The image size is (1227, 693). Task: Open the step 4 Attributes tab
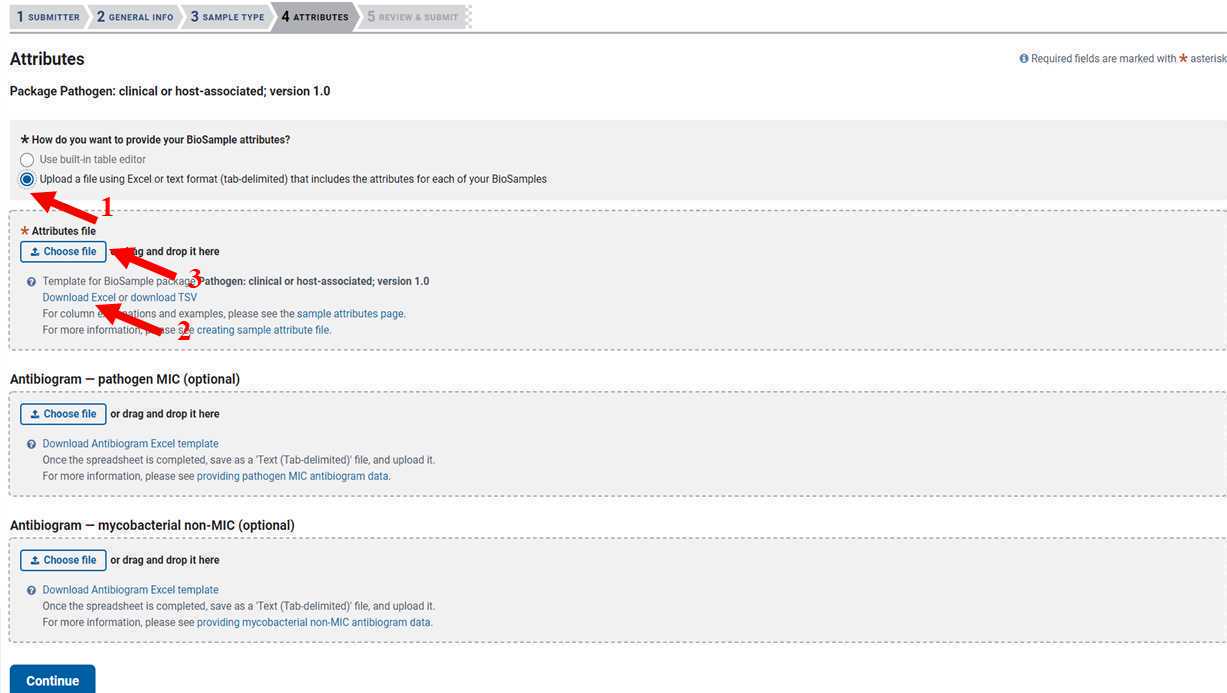point(314,17)
